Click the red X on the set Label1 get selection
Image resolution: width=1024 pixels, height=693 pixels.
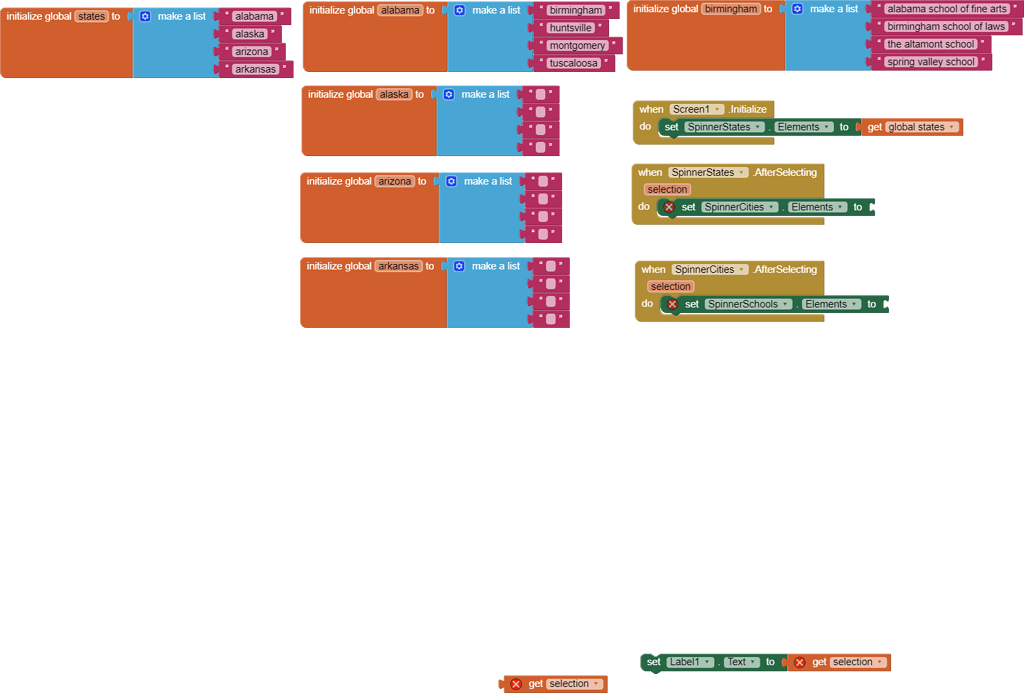[798, 662]
